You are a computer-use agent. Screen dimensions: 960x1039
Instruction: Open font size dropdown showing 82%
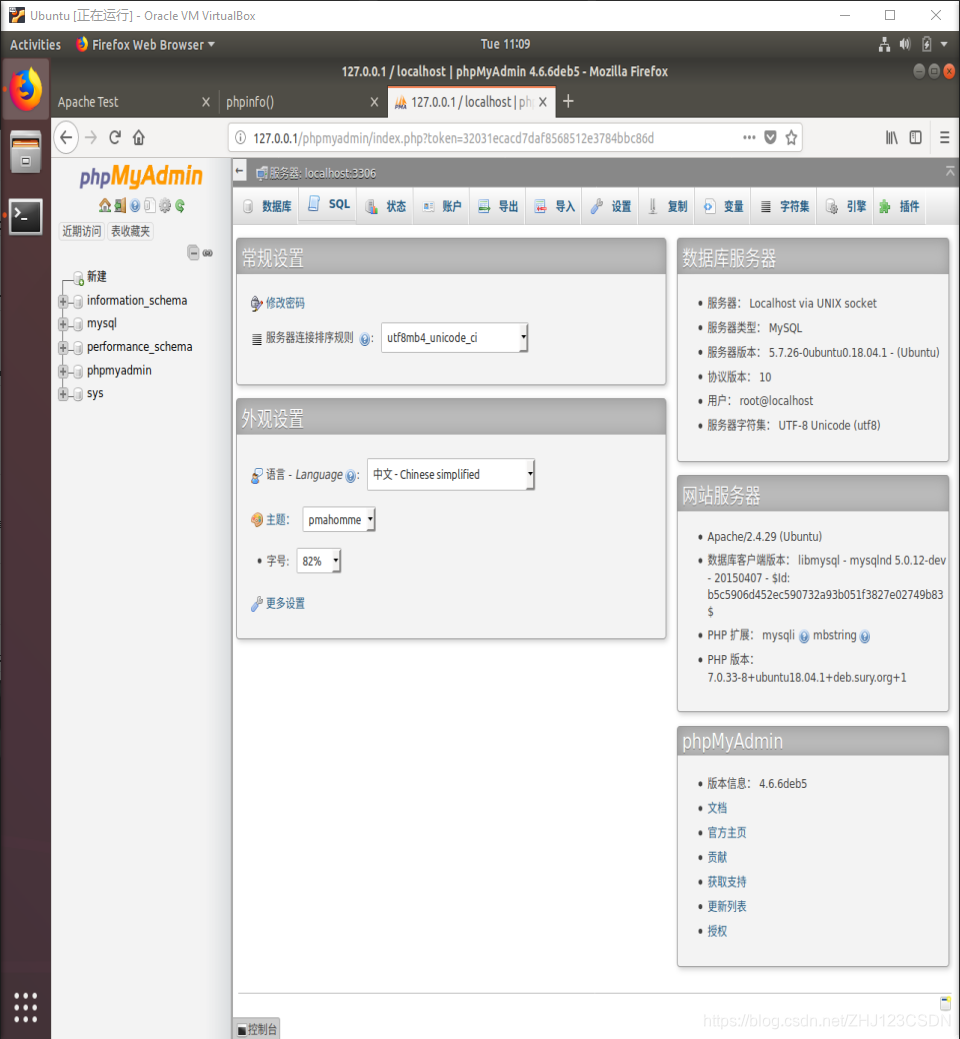click(319, 561)
